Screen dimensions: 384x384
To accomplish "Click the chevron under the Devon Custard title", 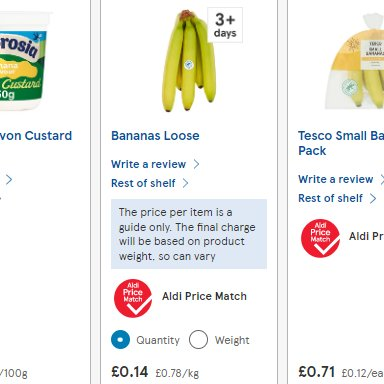I will click(x=9, y=180).
